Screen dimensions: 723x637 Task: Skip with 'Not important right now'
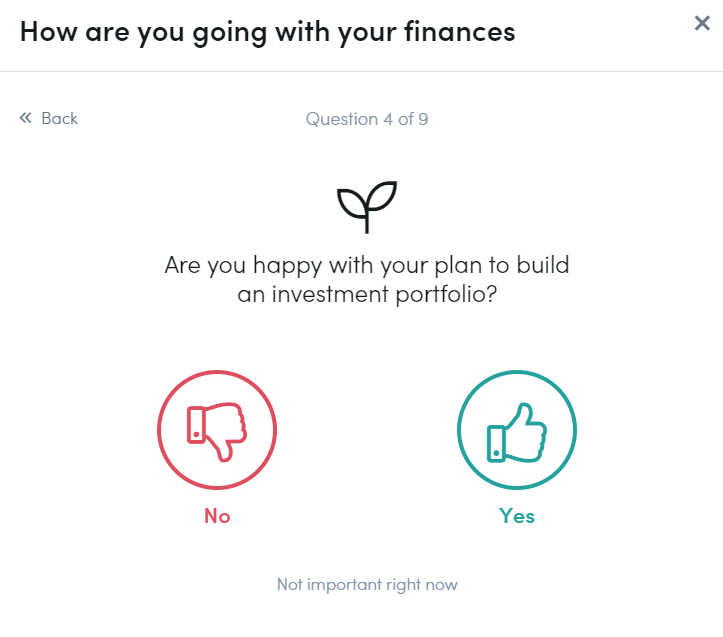coord(367,584)
